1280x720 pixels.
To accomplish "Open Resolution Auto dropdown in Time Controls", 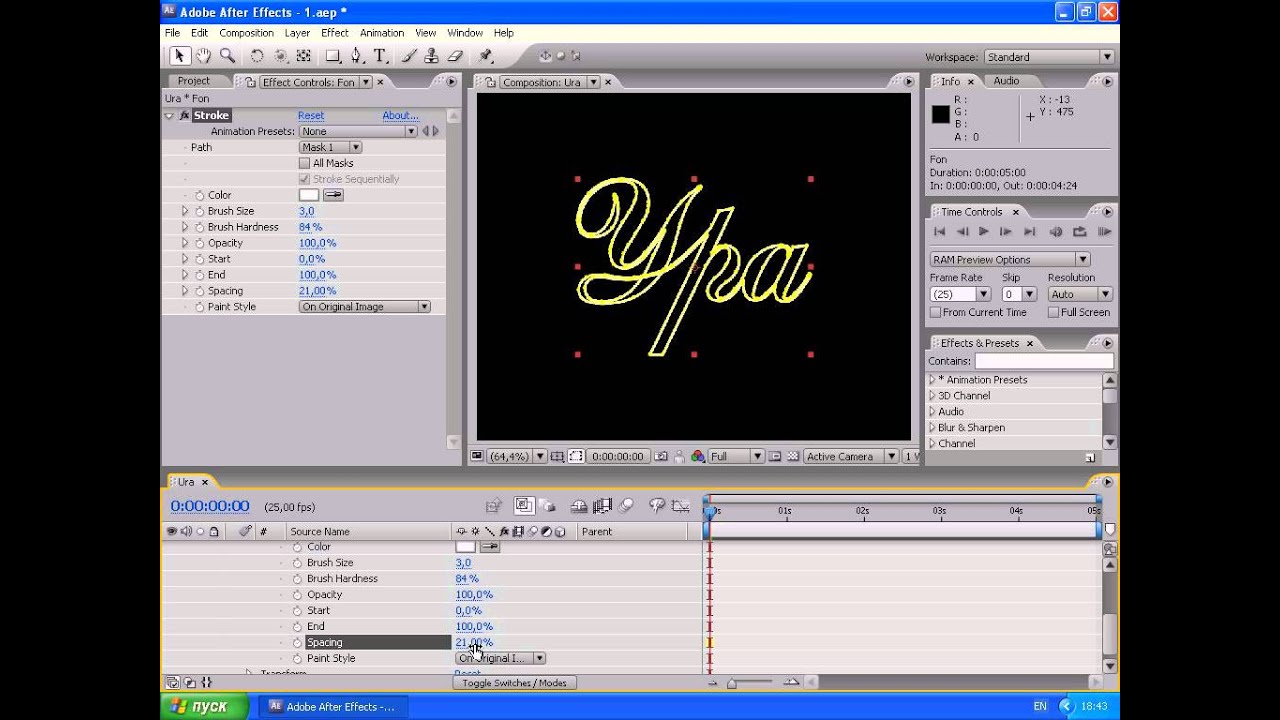I will (x=1080, y=294).
